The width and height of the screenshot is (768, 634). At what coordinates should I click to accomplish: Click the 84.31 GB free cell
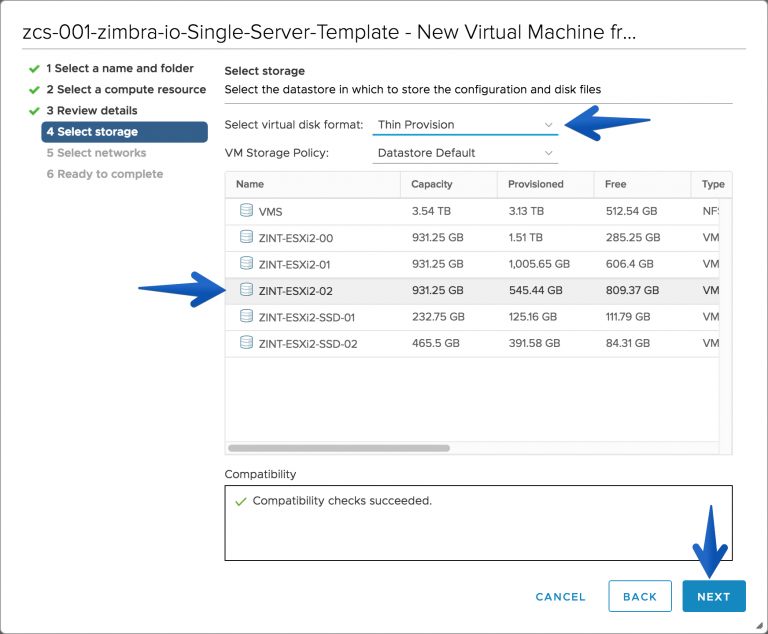point(628,343)
